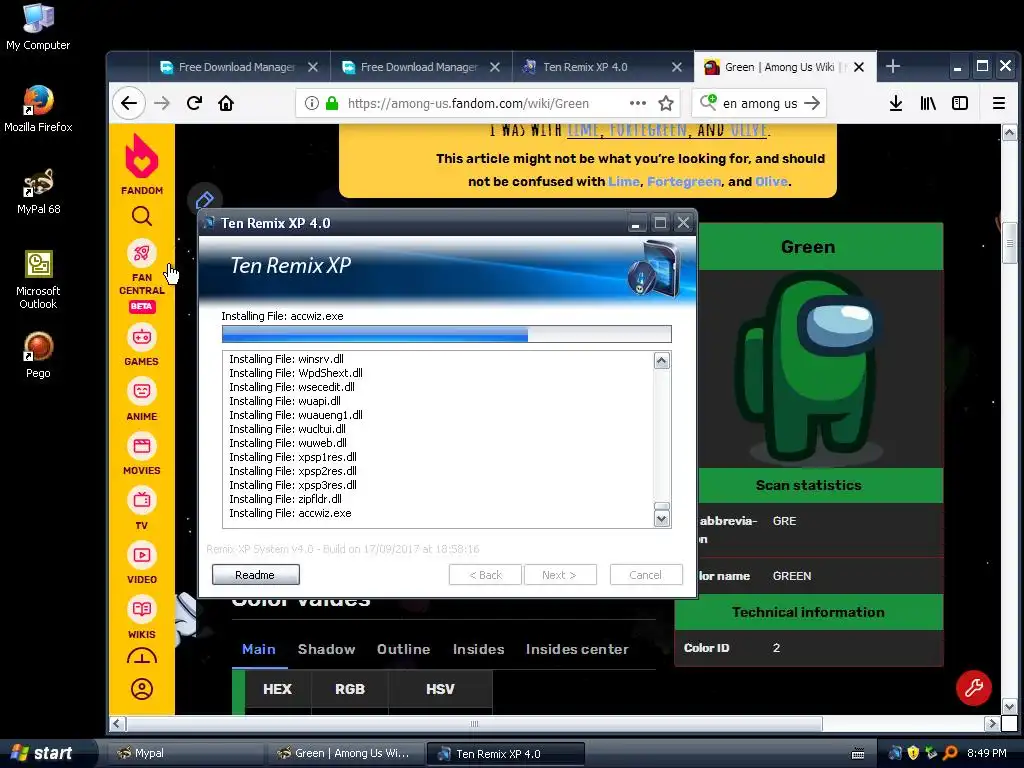
Task: Click the Fandom logo
Action: (x=142, y=164)
